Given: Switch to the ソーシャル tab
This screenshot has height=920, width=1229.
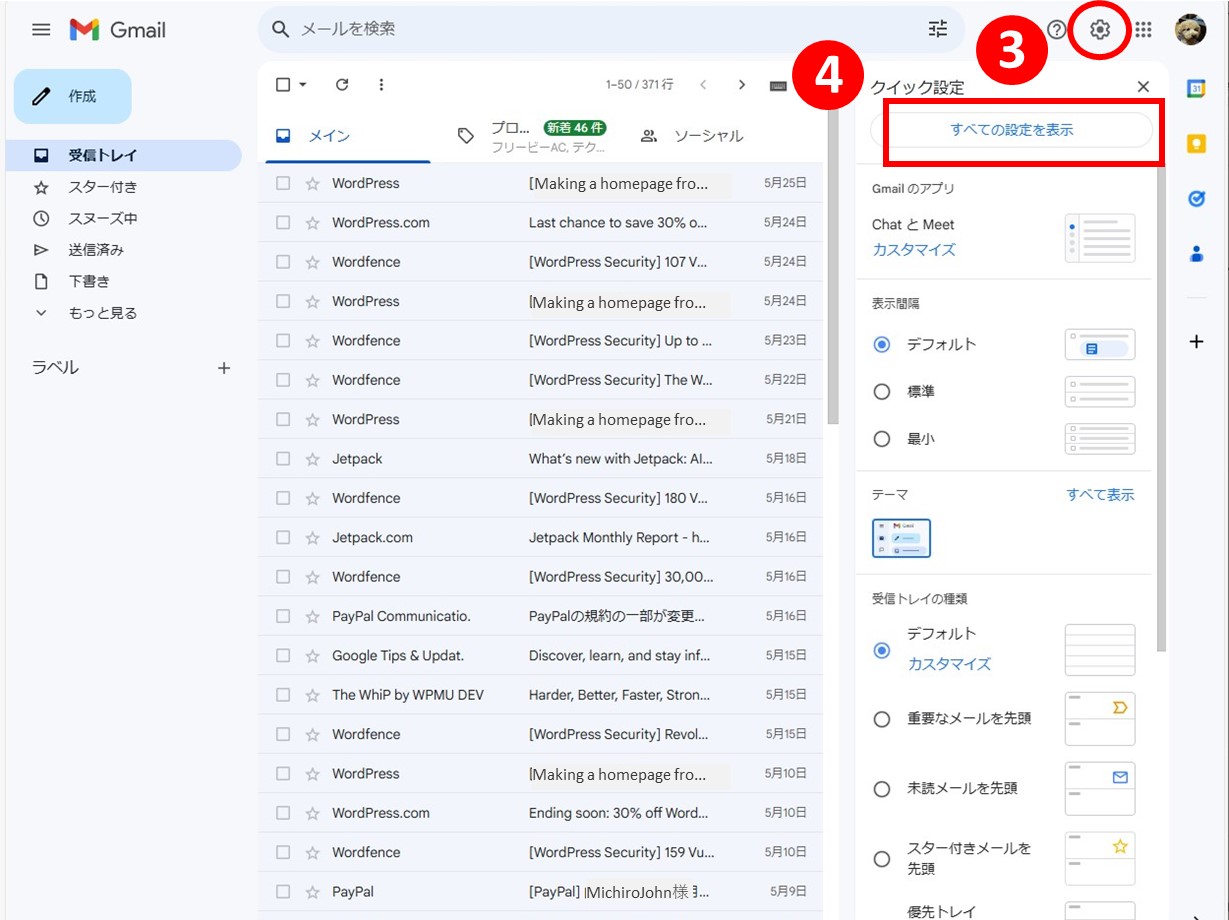Looking at the screenshot, I should pyautogui.click(x=693, y=136).
